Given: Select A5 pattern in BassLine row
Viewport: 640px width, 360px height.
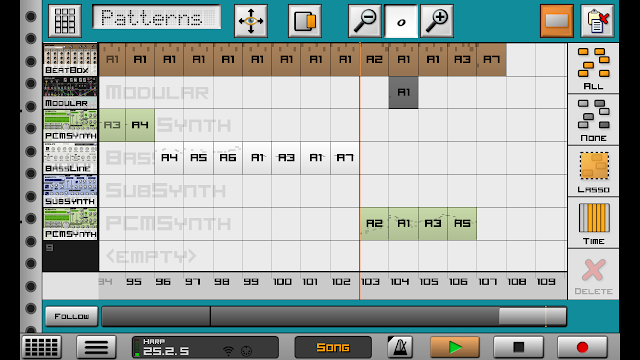Looking at the screenshot, I should pyautogui.click(x=199, y=158).
